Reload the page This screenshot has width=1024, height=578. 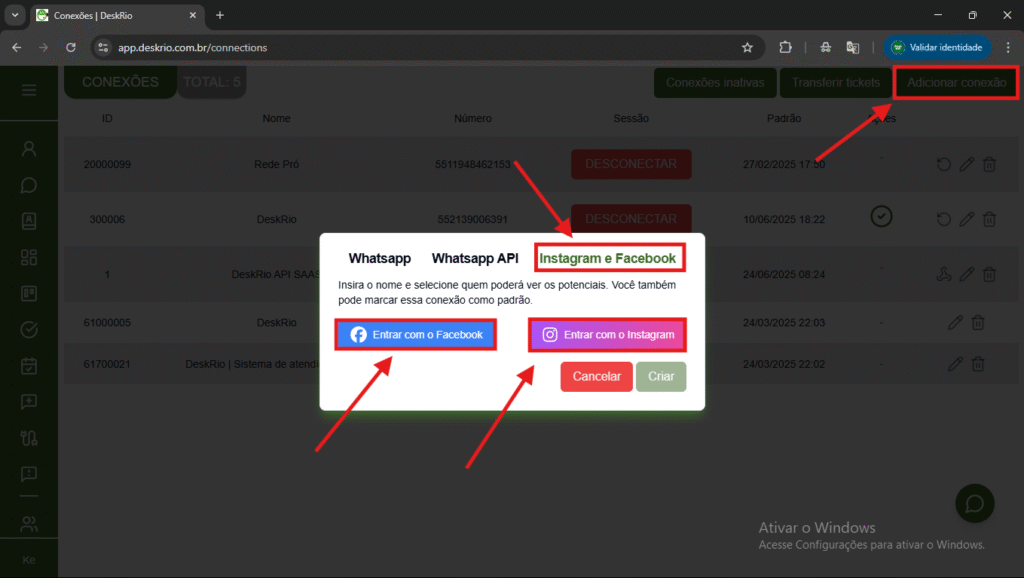tap(71, 47)
